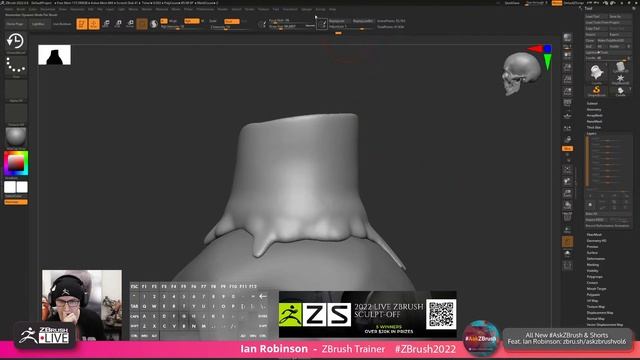The height and width of the screenshot is (360, 640).
Task: Expand the Masking section
Action: coord(593,265)
